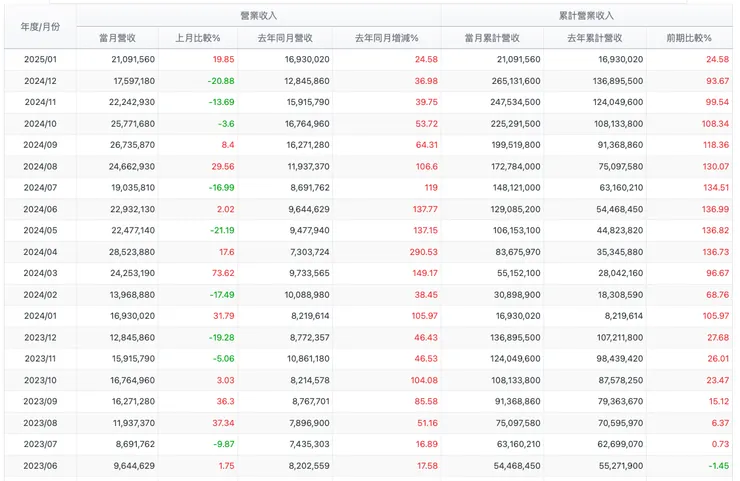Viewport: 740px width, 481px height.
Task: Click the 29.56 month-over-month percentage
Action: 223,167
